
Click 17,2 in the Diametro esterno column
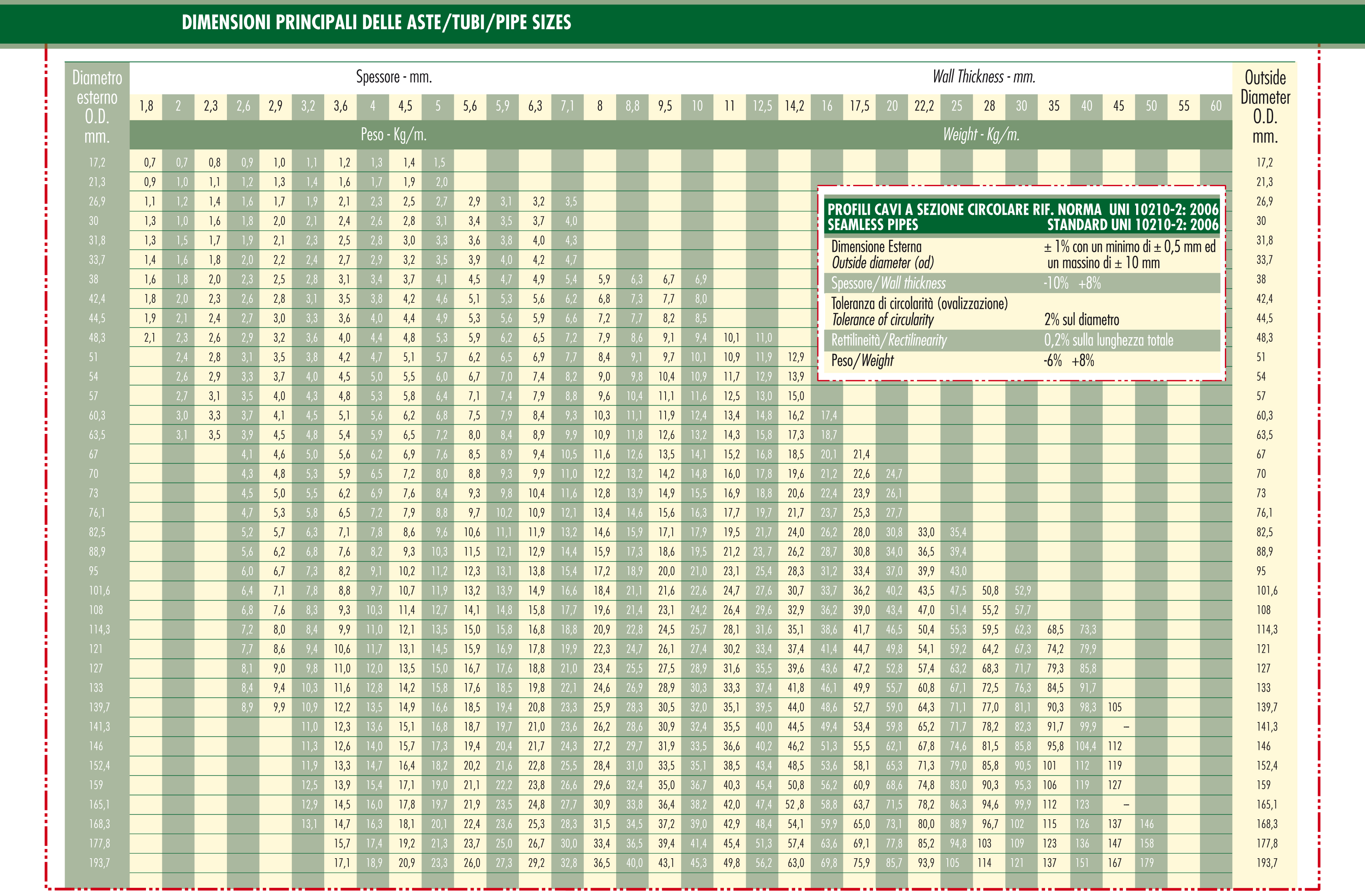(x=97, y=162)
